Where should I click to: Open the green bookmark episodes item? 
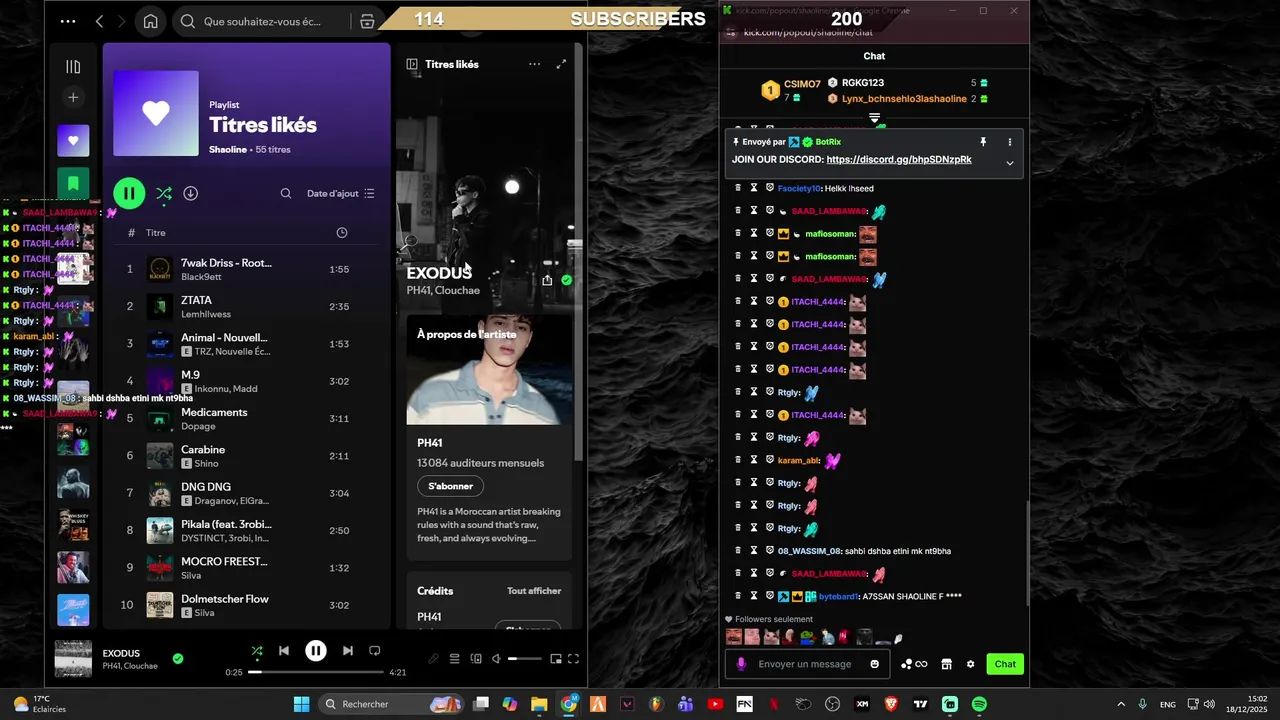click(73, 184)
